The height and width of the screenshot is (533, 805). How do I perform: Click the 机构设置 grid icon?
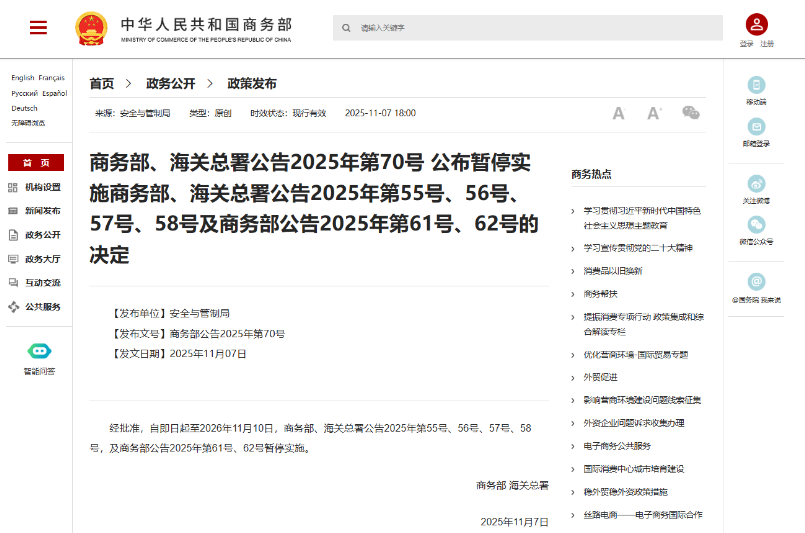(x=13, y=187)
